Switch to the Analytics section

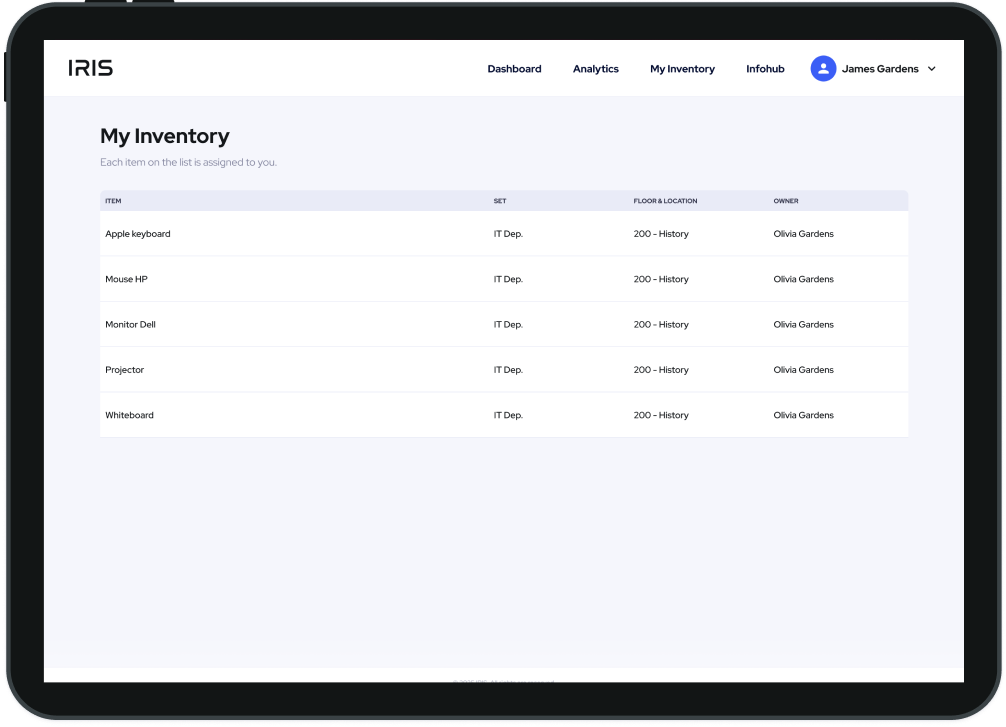click(x=595, y=68)
